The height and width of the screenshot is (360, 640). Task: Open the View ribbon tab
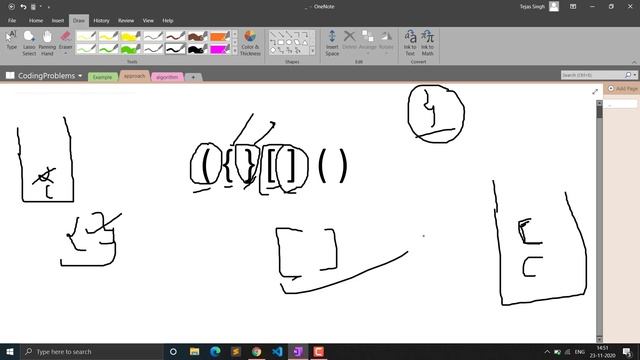pyautogui.click(x=148, y=20)
